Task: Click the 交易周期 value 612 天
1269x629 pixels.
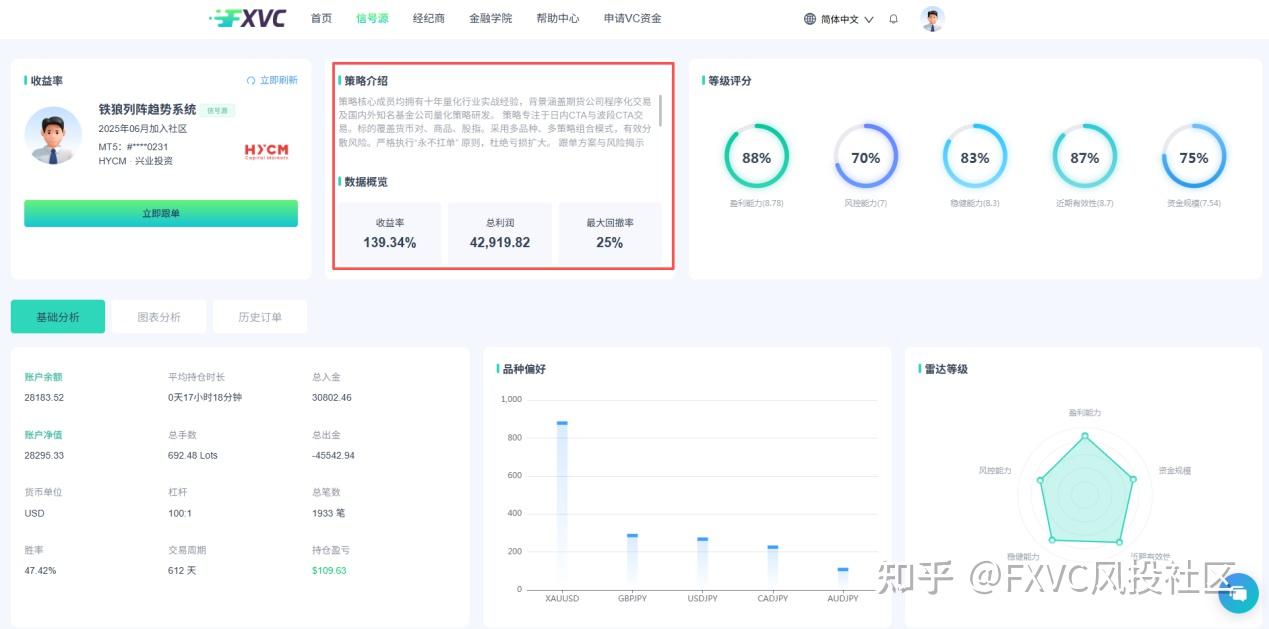Action: (184, 570)
